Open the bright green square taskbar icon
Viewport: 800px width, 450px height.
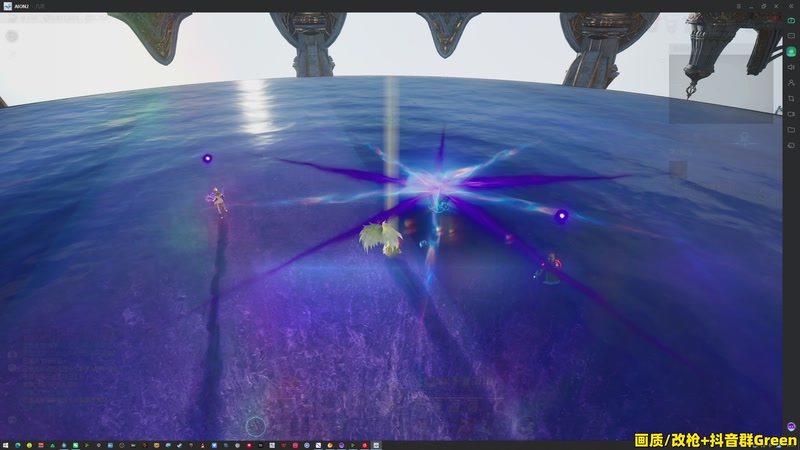(x=75, y=445)
